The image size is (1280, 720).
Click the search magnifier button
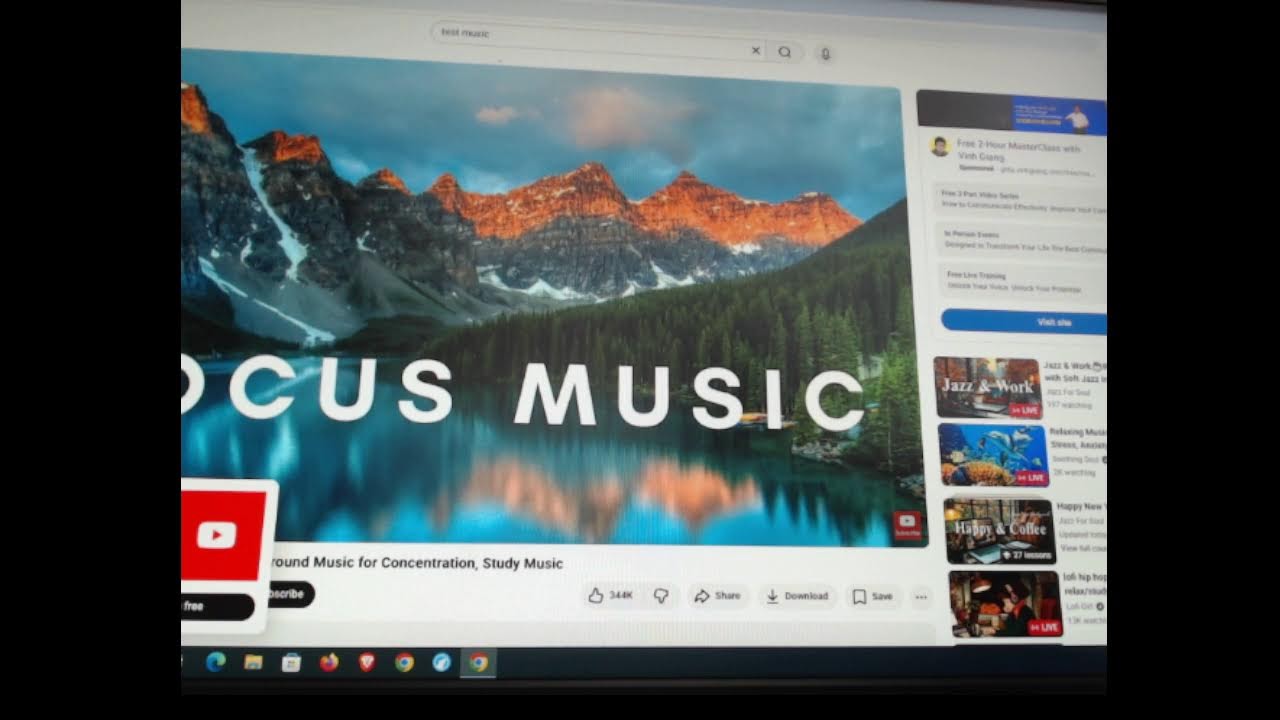point(785,52)
